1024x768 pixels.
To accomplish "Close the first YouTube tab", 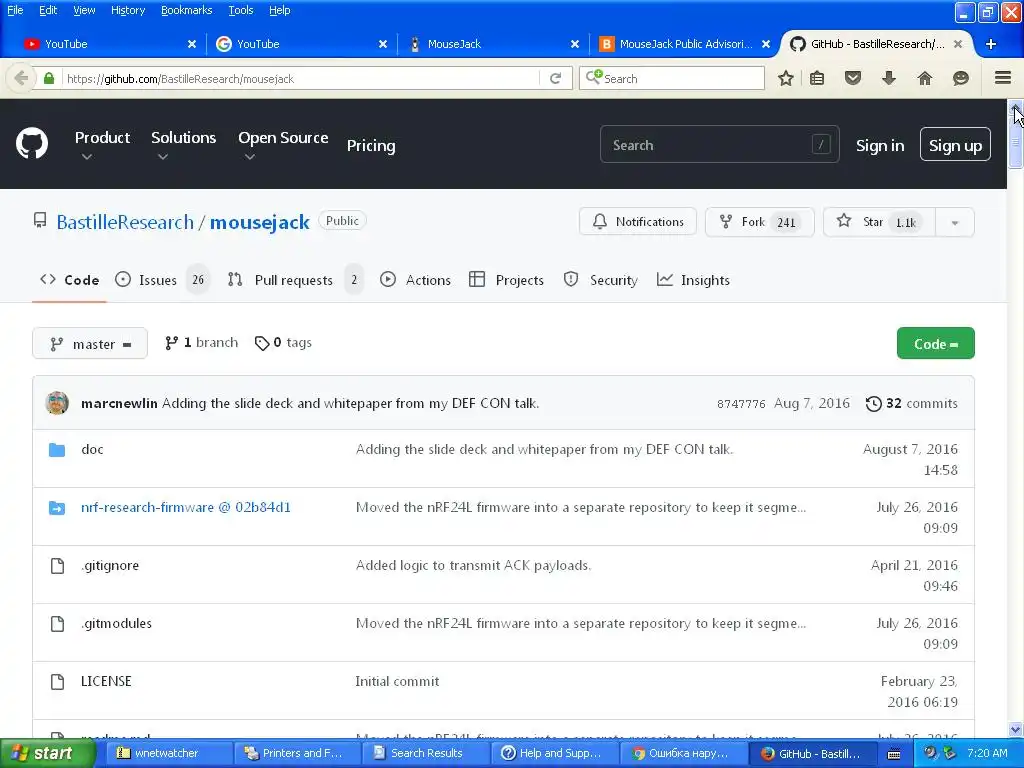I will pyautogui.click(x=191, y=44).
